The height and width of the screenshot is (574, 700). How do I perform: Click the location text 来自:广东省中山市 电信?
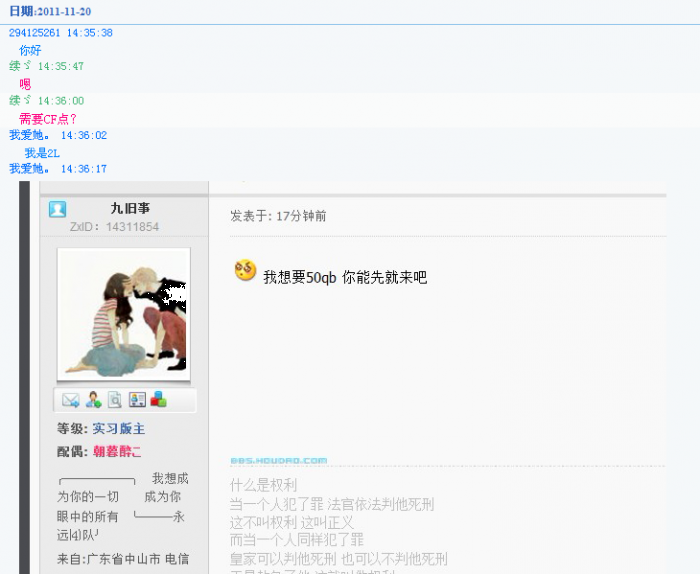pyautogui.click(x=123, y=559)
